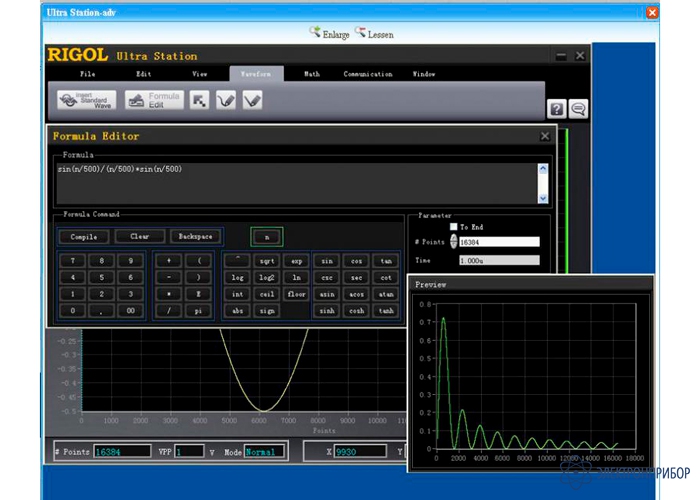700x500 pixels.
Task: Open the Formula Edit tool
Action: pyautogui.click(x=154, y=100)
